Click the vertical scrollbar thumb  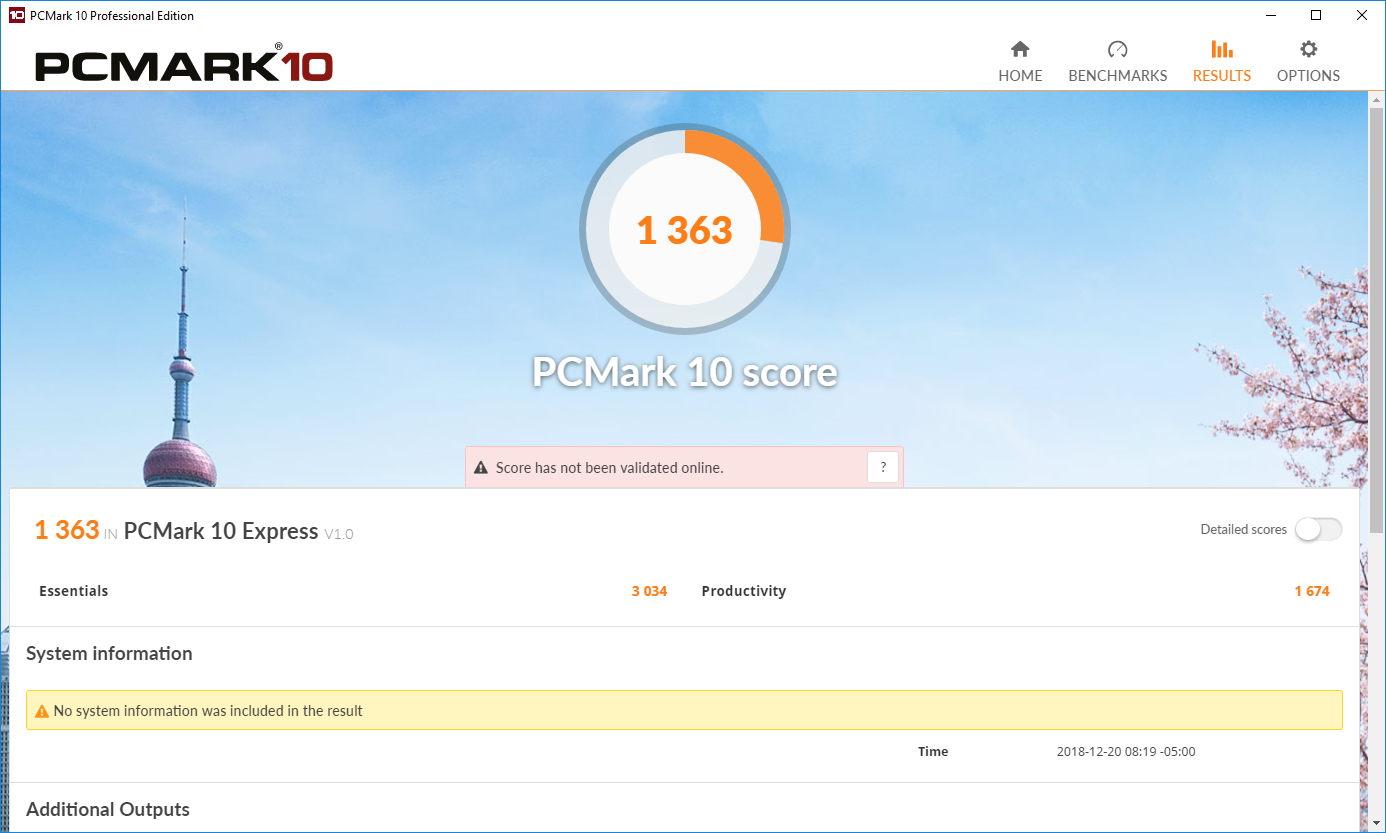click(x=1376, y=318)
